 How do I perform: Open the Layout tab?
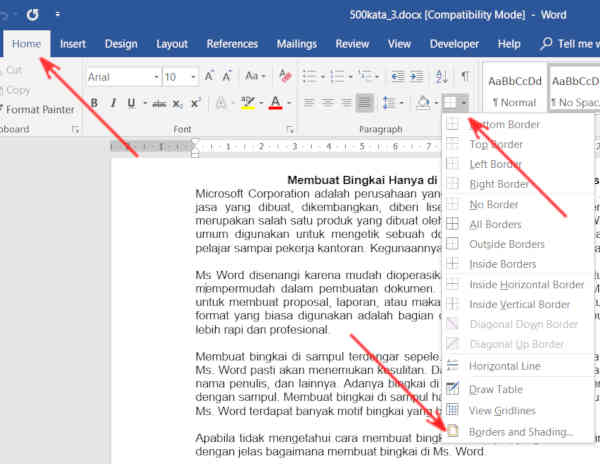[x=172, y=44]
